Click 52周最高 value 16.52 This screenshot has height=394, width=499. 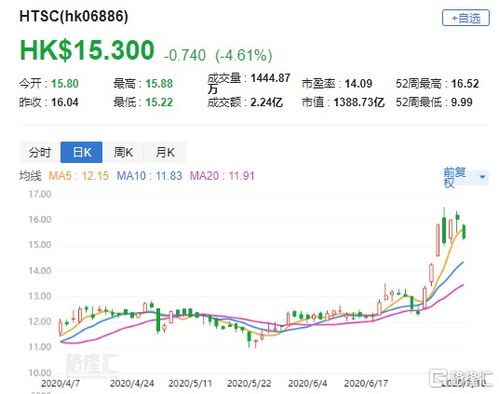(465, 83)
